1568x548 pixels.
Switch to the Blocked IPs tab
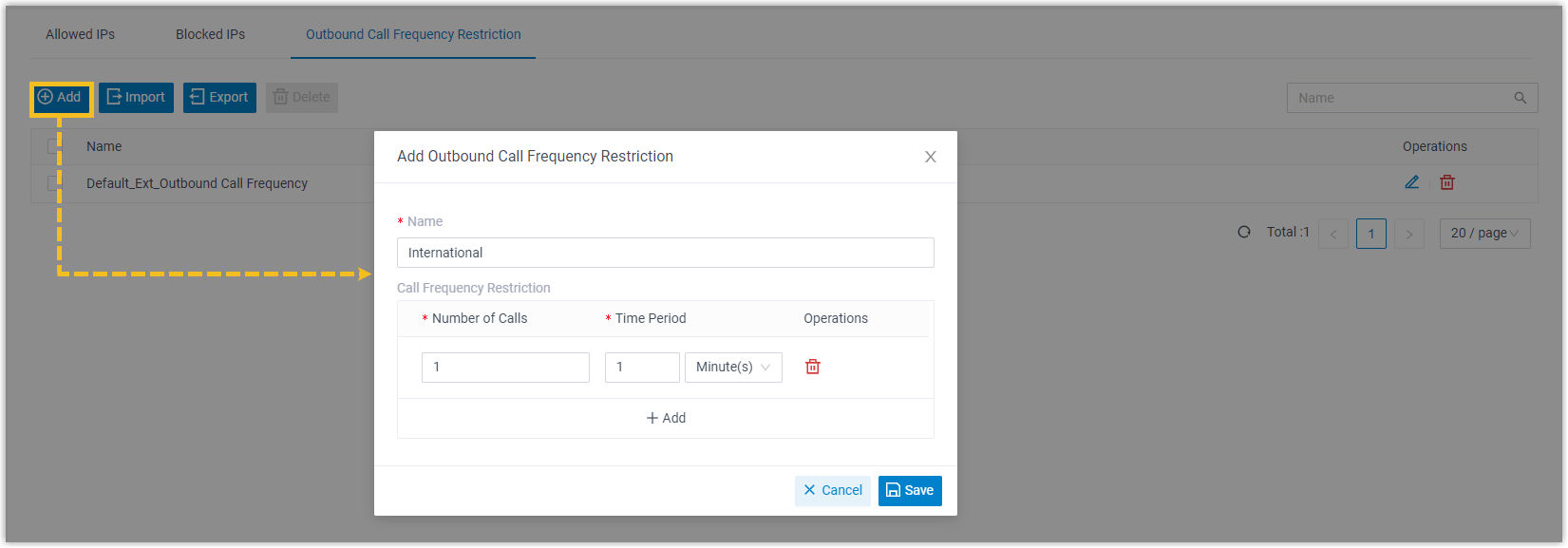click(x=210, y=34)
